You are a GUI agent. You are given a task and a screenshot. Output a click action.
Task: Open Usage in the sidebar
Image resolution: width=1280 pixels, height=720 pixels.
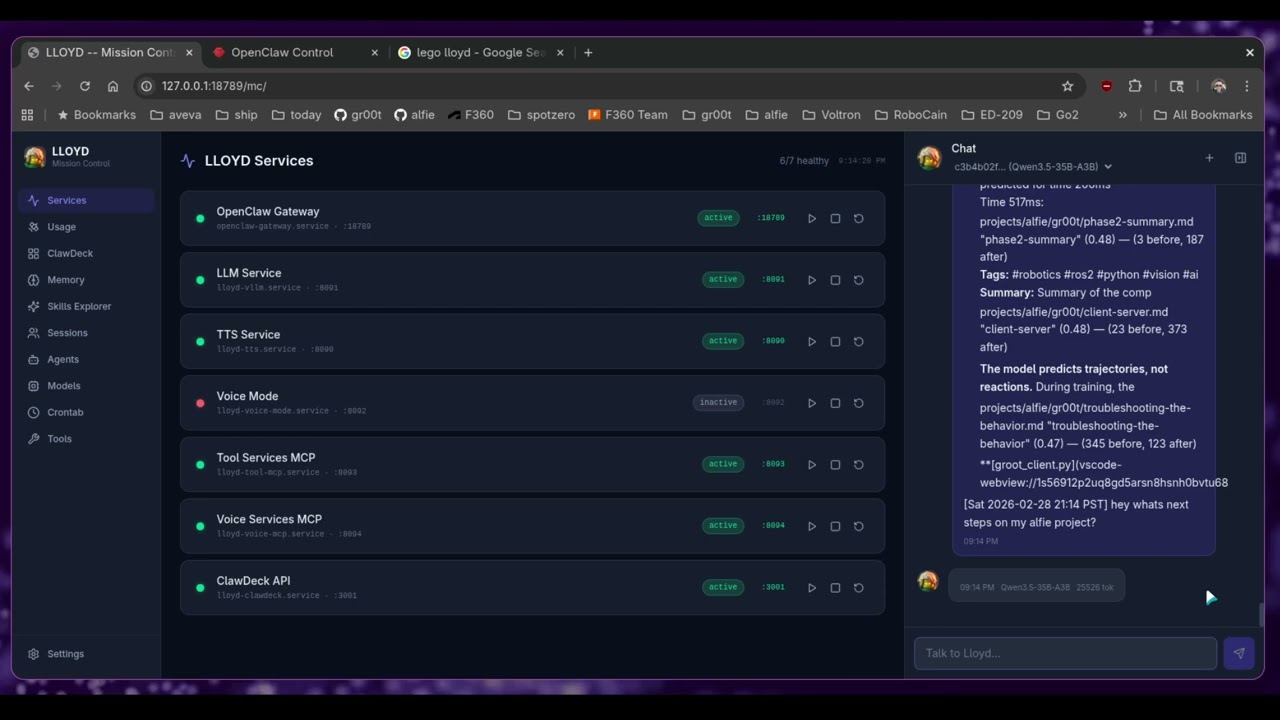(x=86, y=227)
